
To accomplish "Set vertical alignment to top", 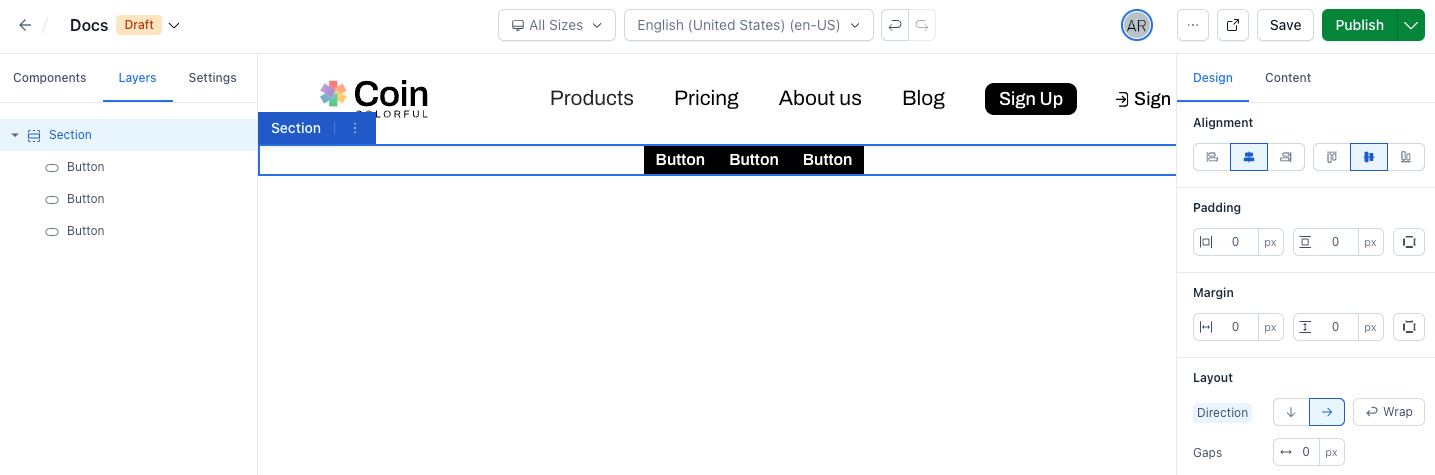I will click(x=1332, y=157).
